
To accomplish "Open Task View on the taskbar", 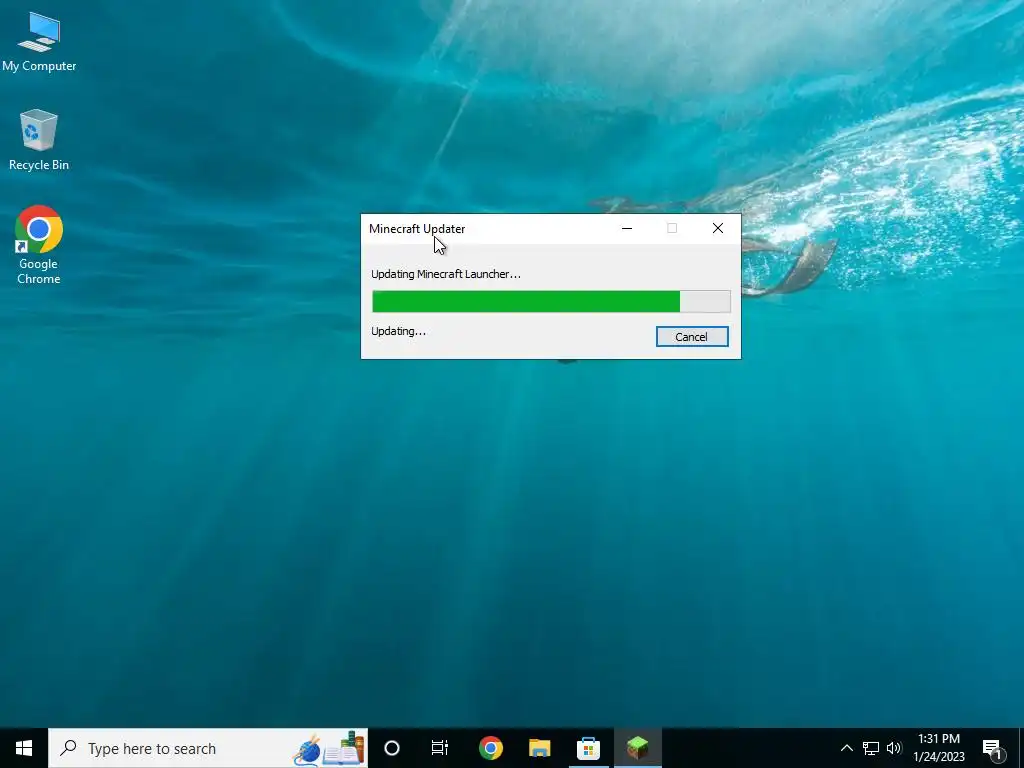I will [440, 748].
